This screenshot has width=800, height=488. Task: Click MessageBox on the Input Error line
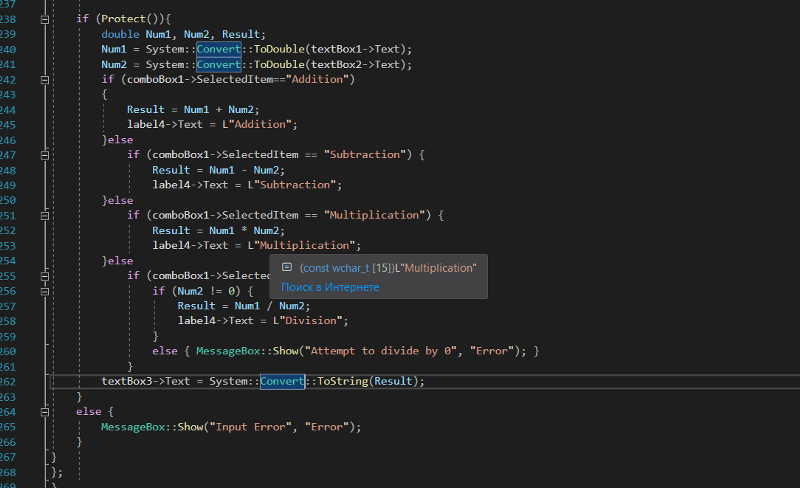click(x=133, y=427)
